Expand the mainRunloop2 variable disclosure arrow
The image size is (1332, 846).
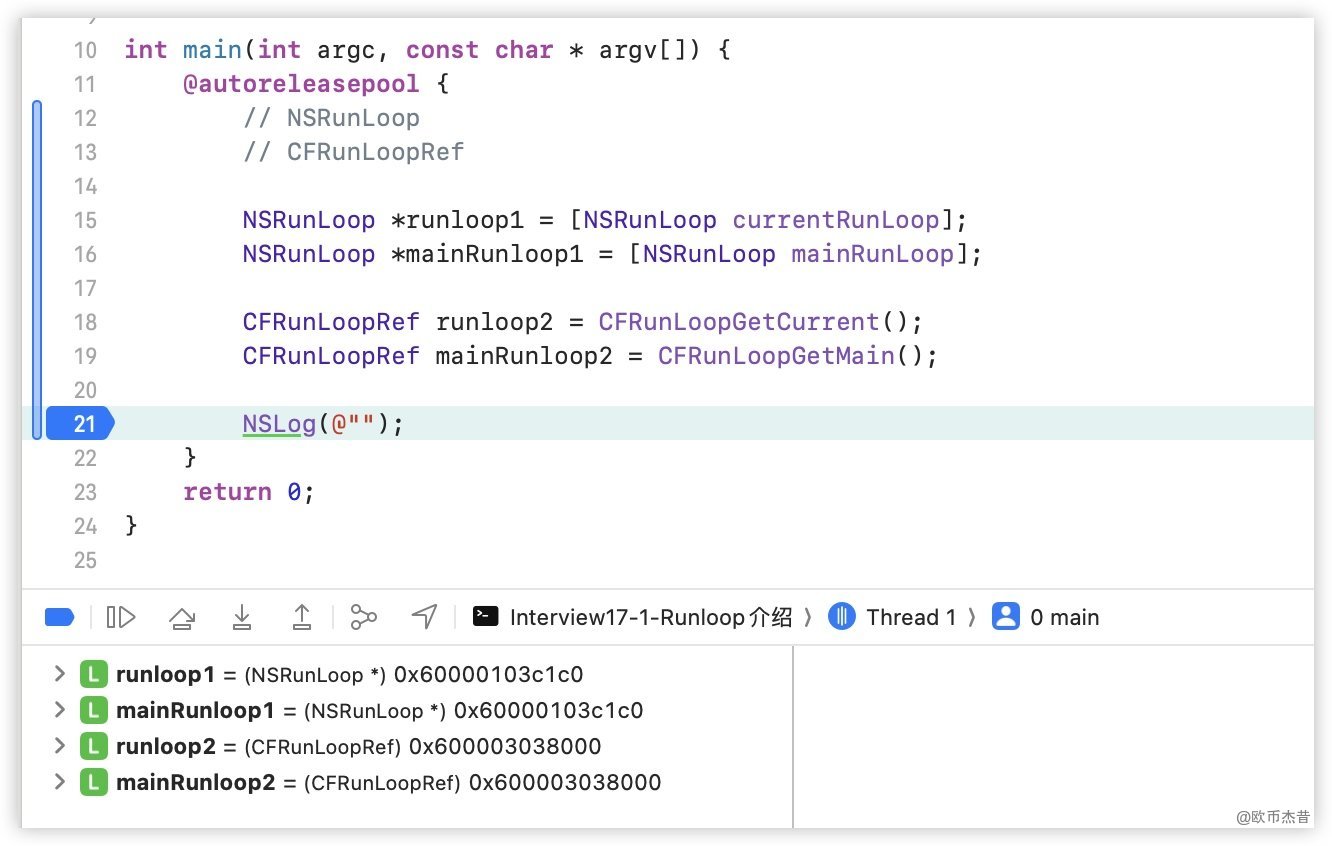click(x=60, y=783)
